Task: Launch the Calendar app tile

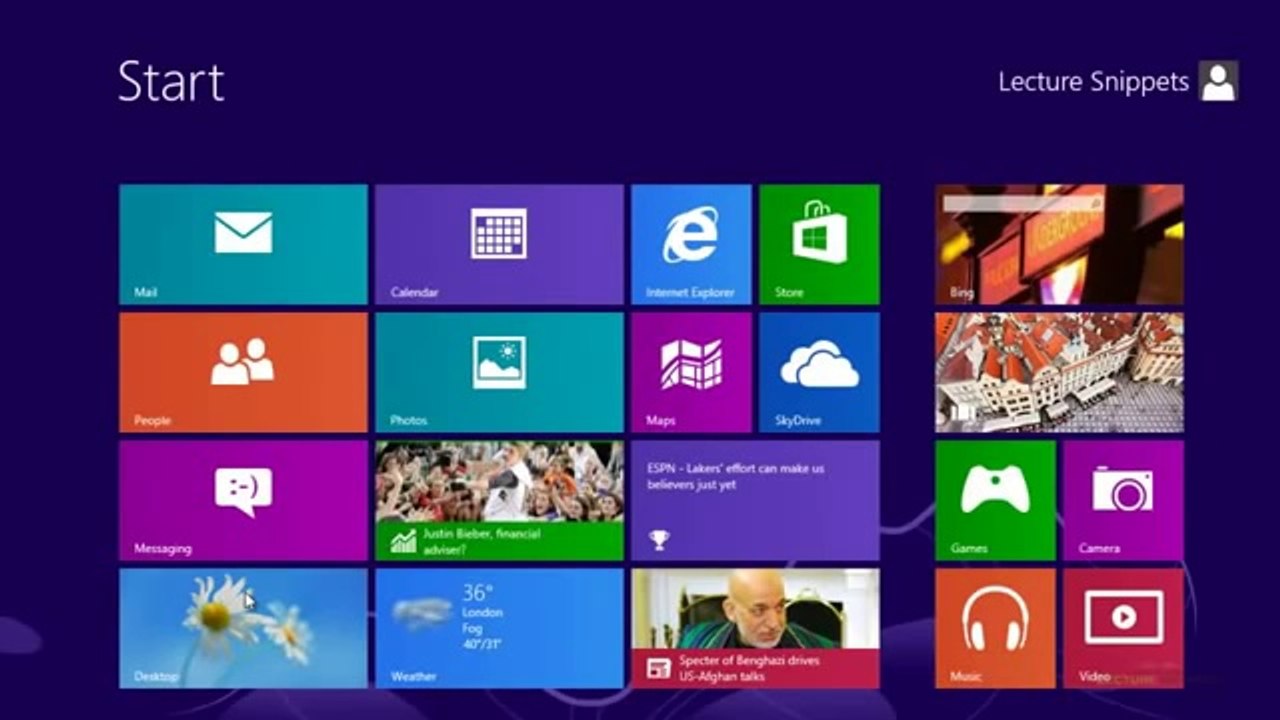Action: pos(499,244)
